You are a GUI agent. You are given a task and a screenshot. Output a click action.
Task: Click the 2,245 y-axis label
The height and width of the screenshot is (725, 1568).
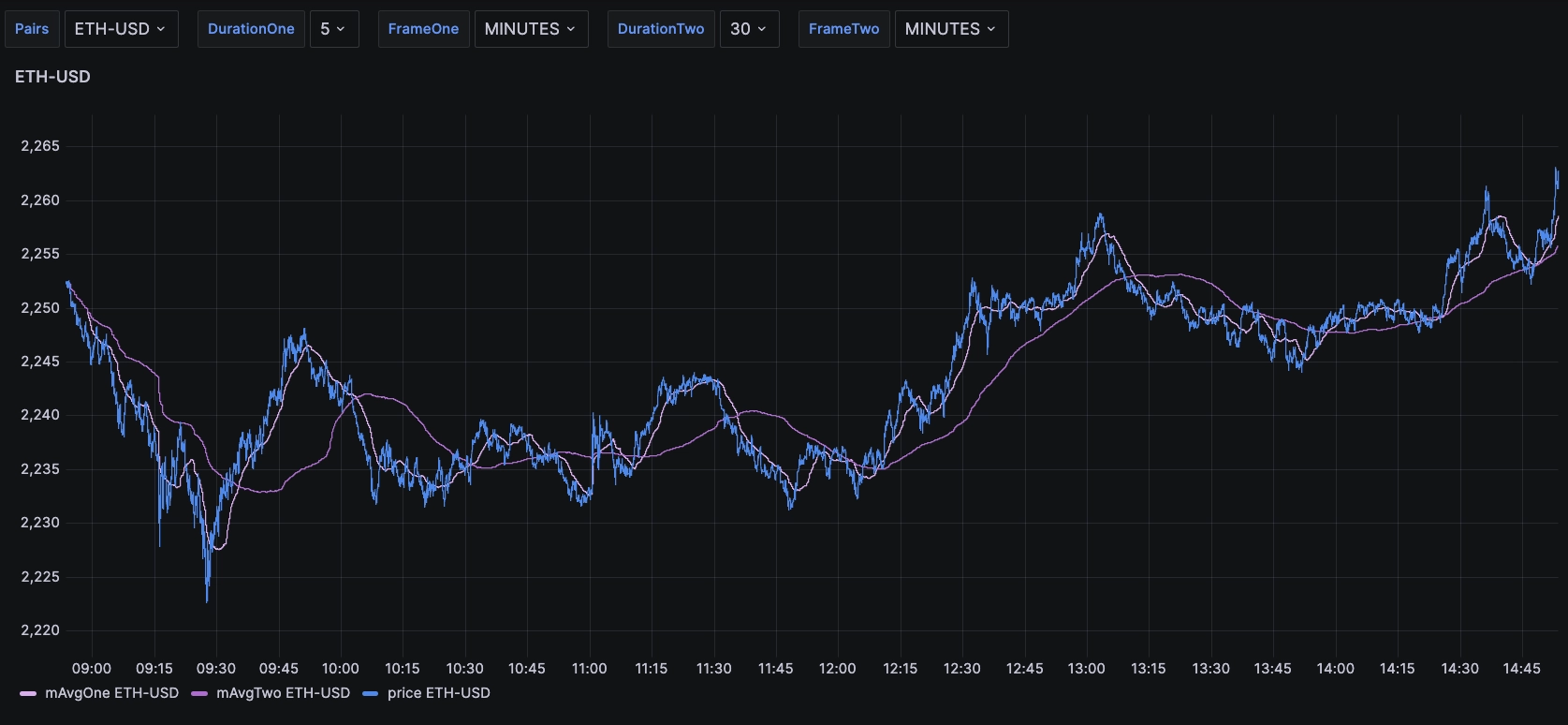pyautogui.click(x=39, y=362)
